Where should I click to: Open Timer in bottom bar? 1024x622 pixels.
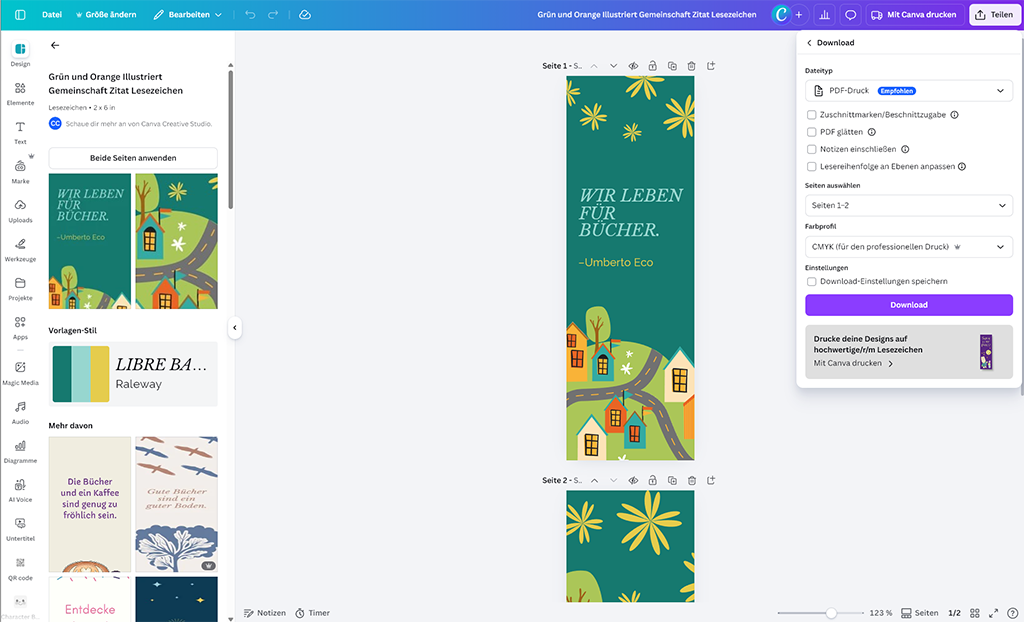(312, 613)
